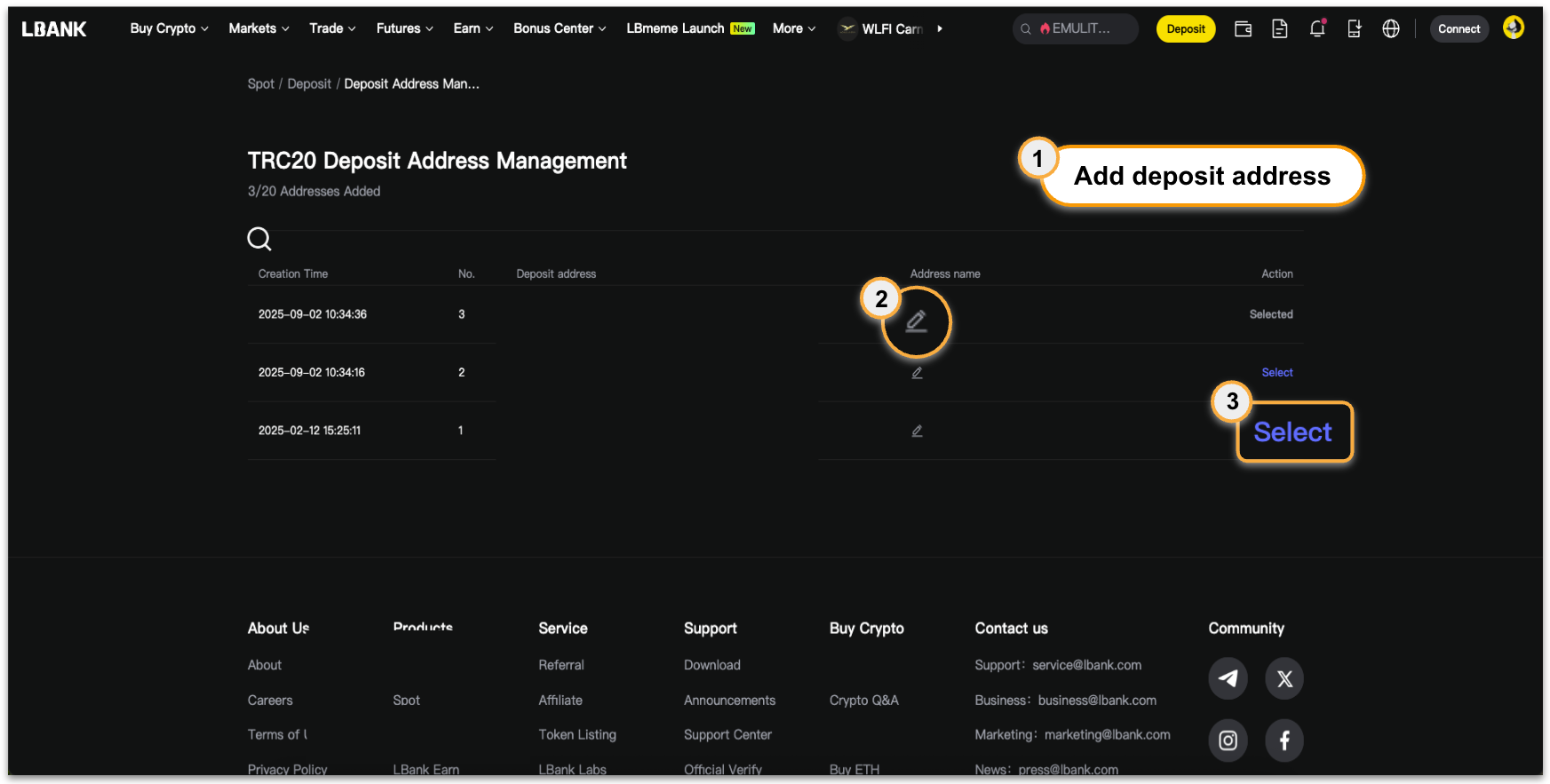Open the Token Listing footer link
The height and width of the screenshot is (784, 1550).
(x=577, y=735)
